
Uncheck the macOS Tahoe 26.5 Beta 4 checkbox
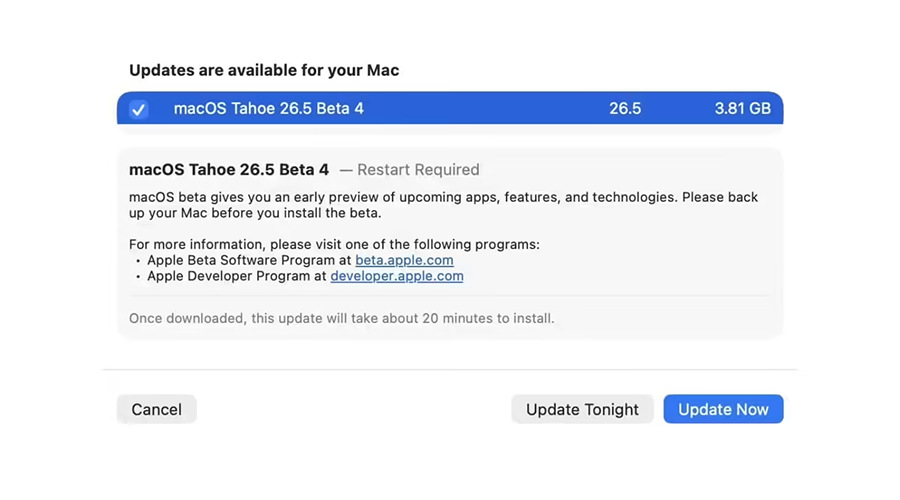pos(138,109)
